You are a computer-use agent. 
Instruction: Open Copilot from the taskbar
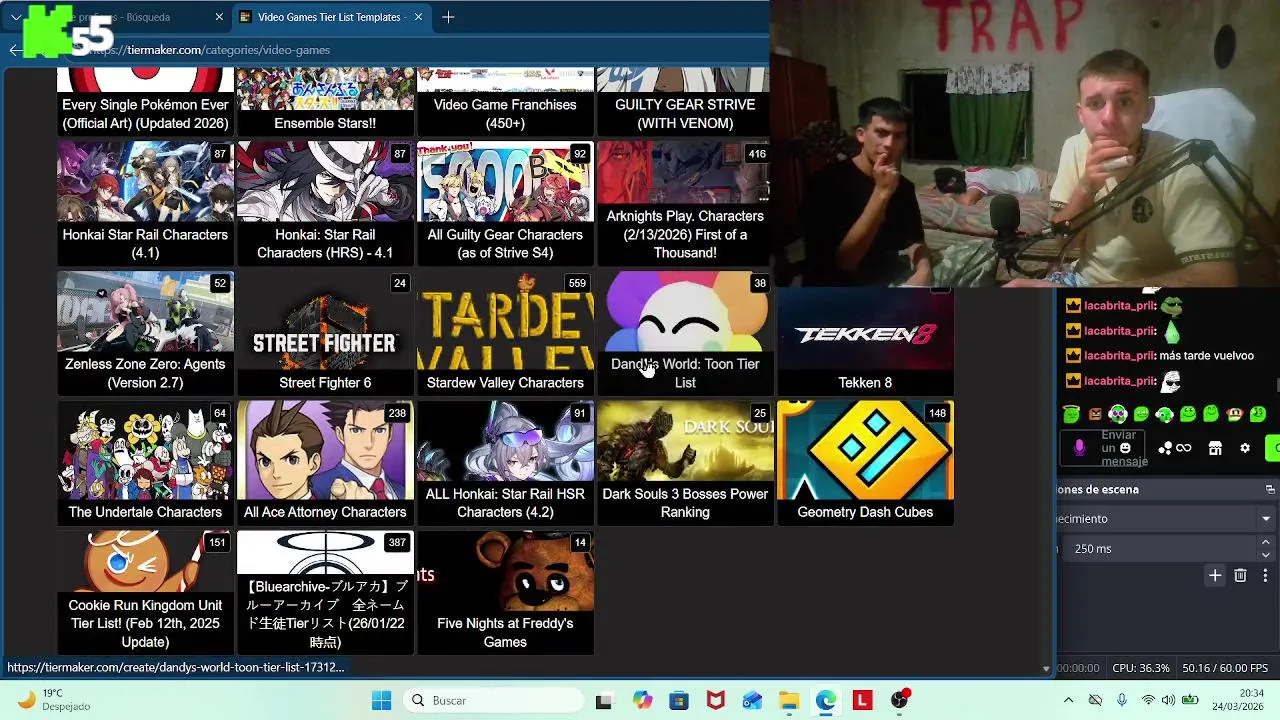click(x=642, y=701)
